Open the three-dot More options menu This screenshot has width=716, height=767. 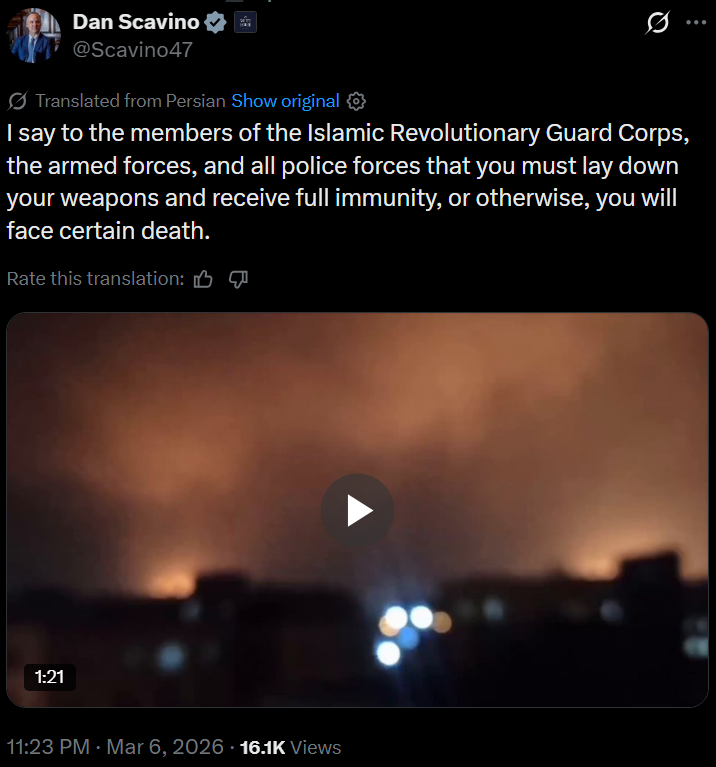pos(695,22)
